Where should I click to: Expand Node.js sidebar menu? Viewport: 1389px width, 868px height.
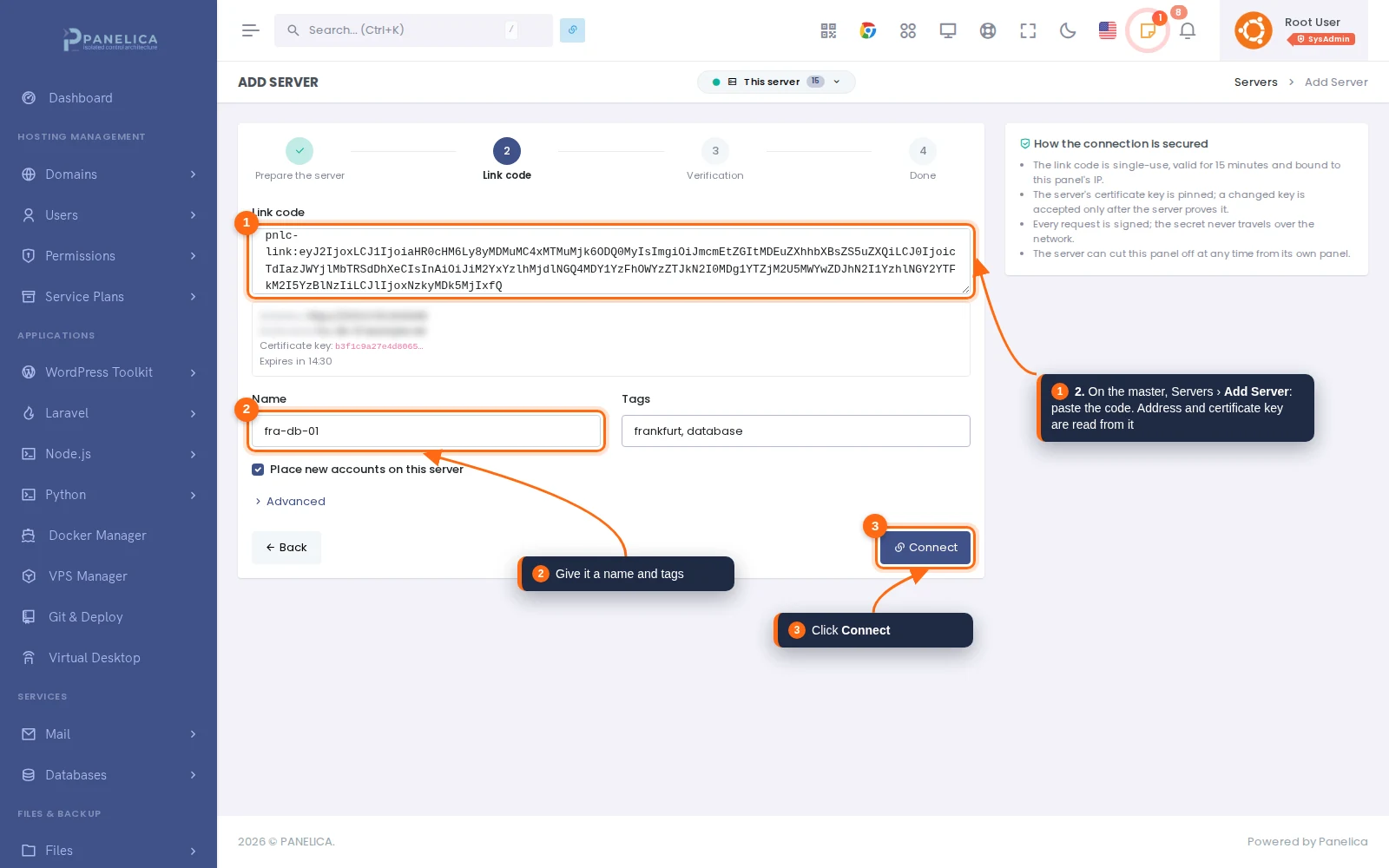[x=109, y=454]
